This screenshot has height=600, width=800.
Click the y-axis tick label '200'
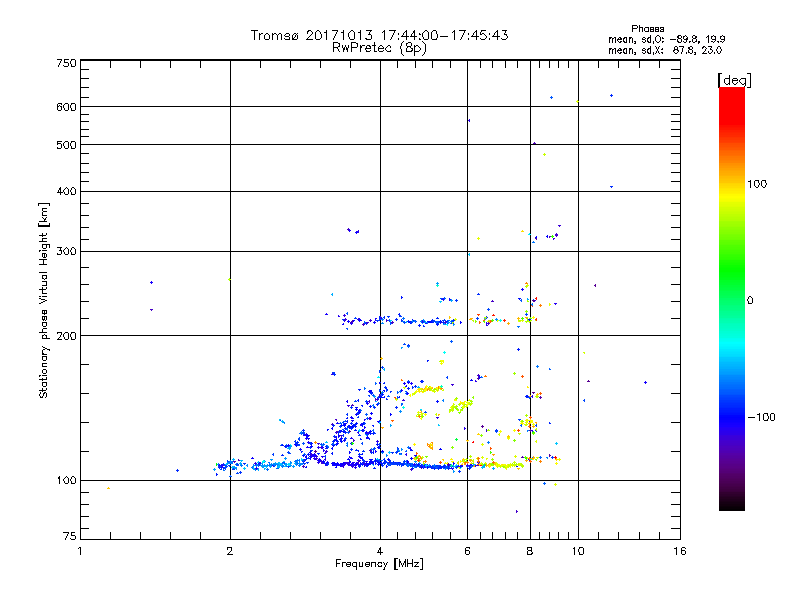coord(66,336)
